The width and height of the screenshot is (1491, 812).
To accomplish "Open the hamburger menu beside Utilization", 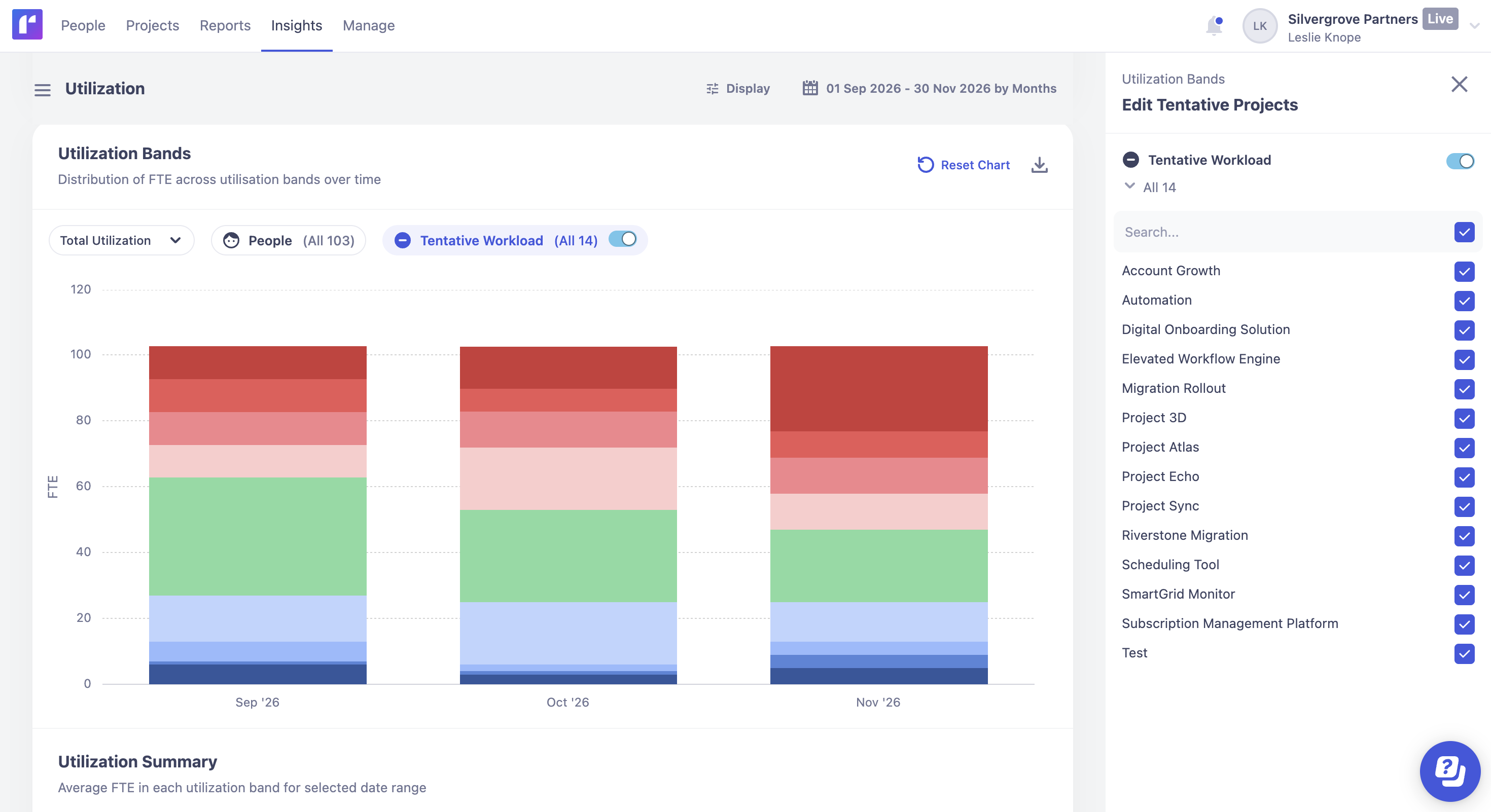I will 42,90.
